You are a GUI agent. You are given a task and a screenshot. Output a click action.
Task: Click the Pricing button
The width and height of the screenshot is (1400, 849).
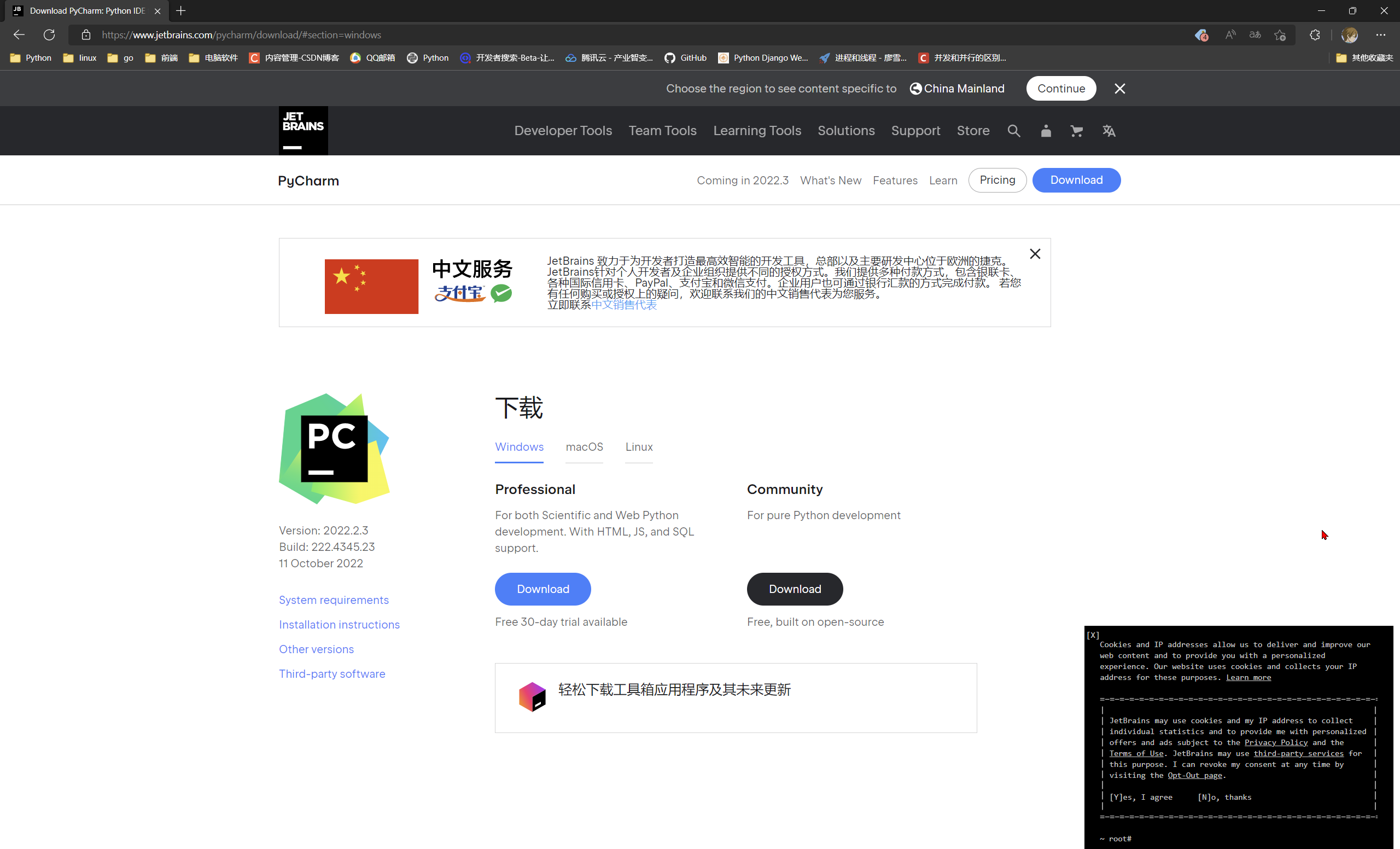tap(997, 180)
